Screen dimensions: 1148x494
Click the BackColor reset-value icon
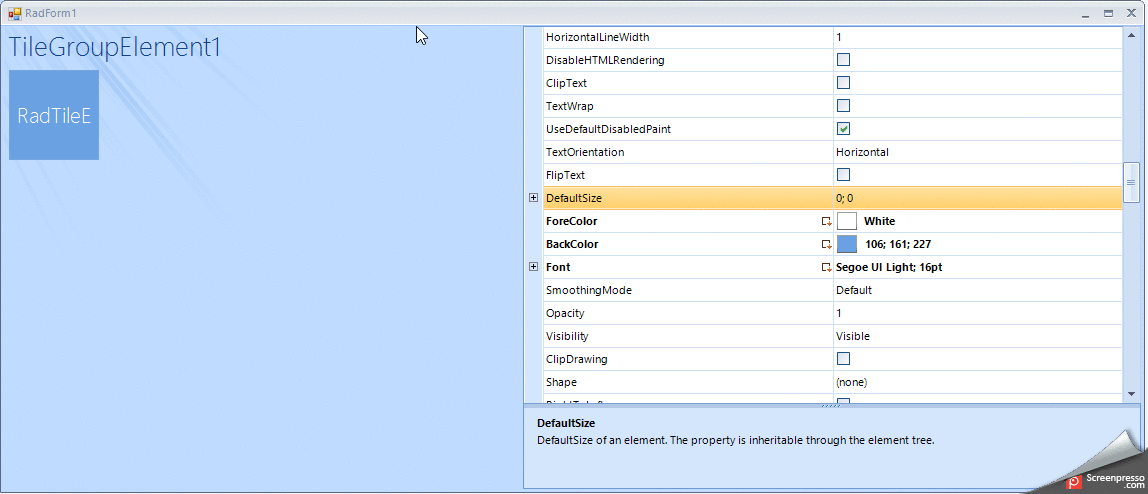click(x=826, y=244)
